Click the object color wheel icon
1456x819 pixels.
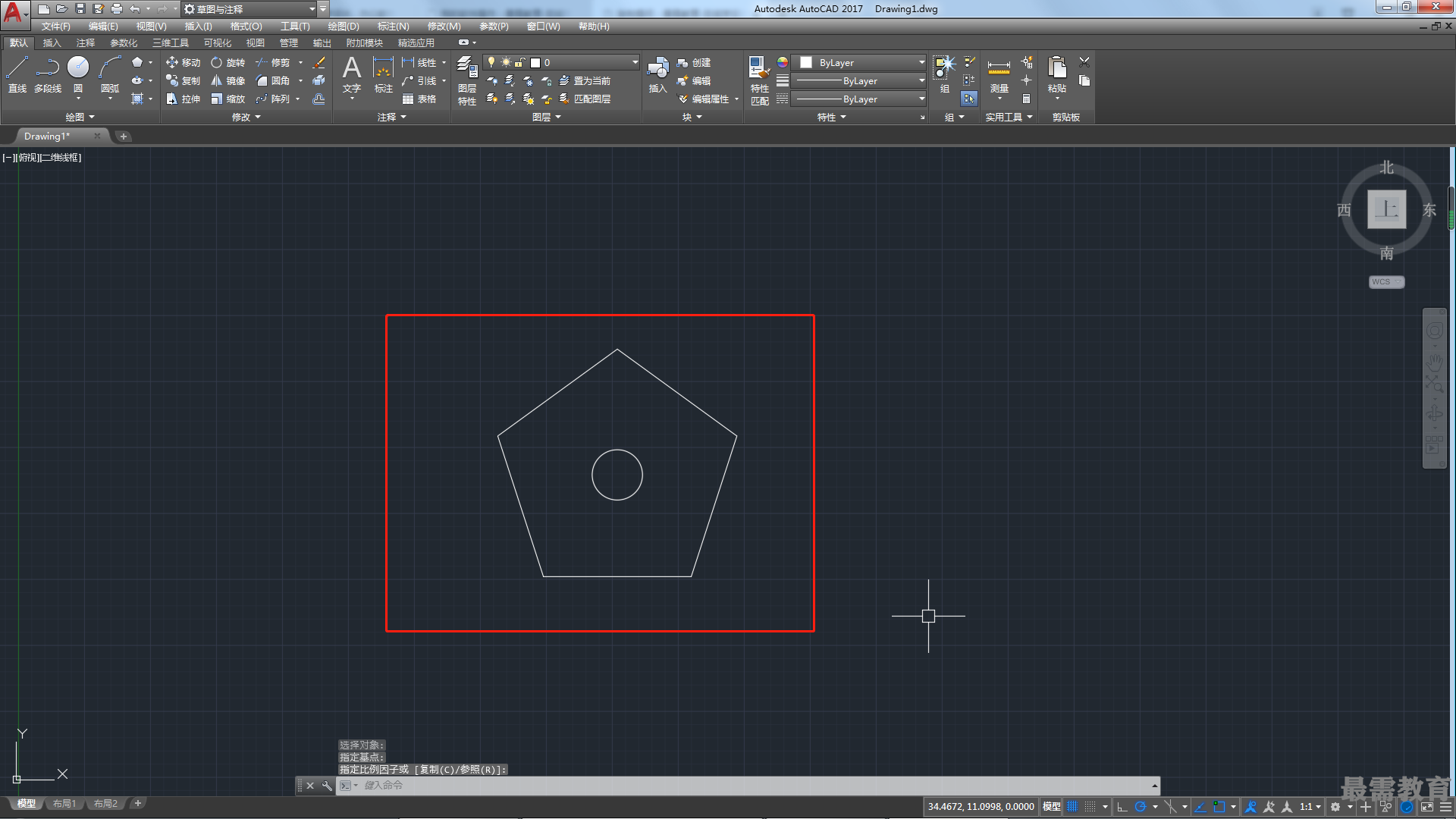pyautogui.click(x=783, y=62)
